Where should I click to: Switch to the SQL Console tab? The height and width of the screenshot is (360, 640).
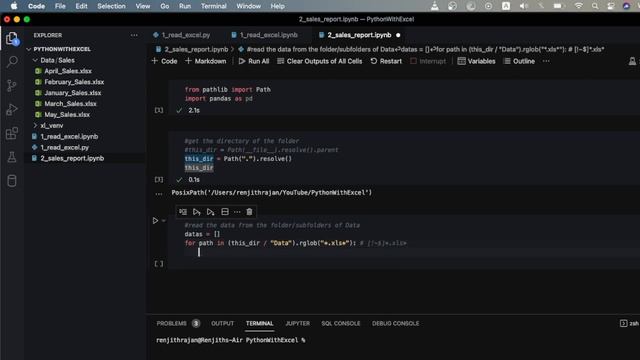[x=340, y=323]
